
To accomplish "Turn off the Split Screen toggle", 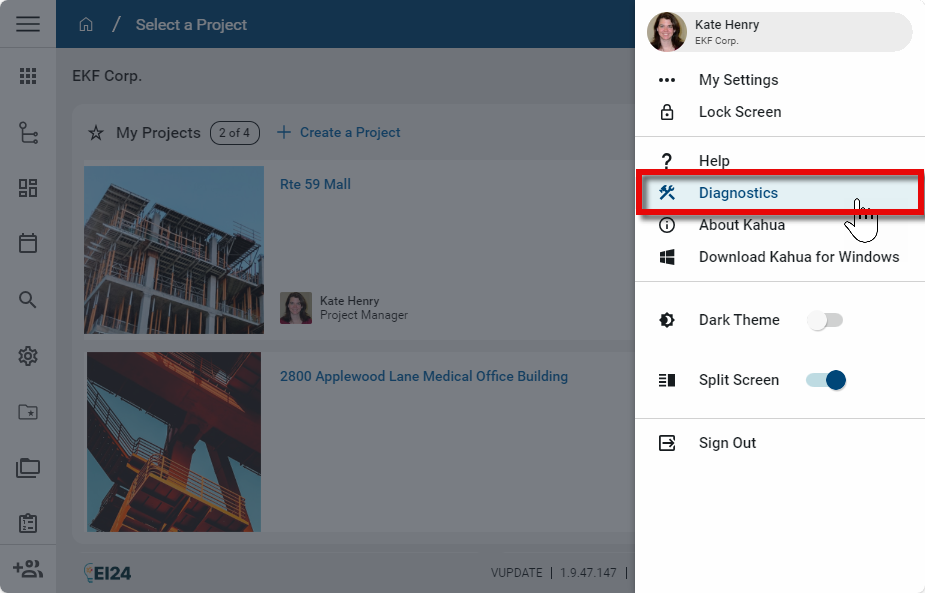I will [826, 380].
